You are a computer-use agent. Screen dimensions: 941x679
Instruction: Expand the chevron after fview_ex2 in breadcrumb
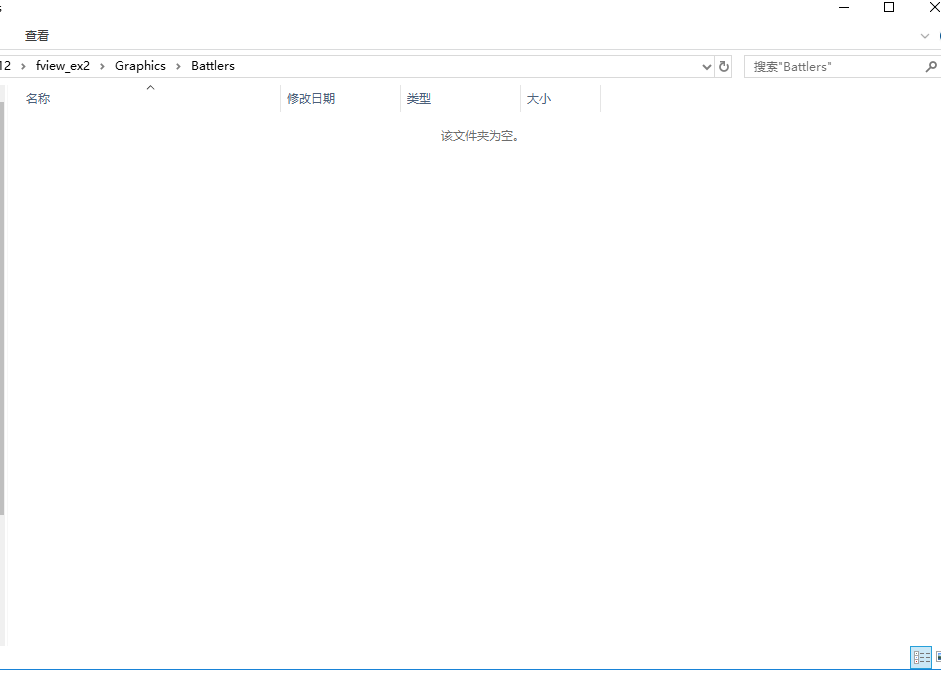click(x=102, y=66)
